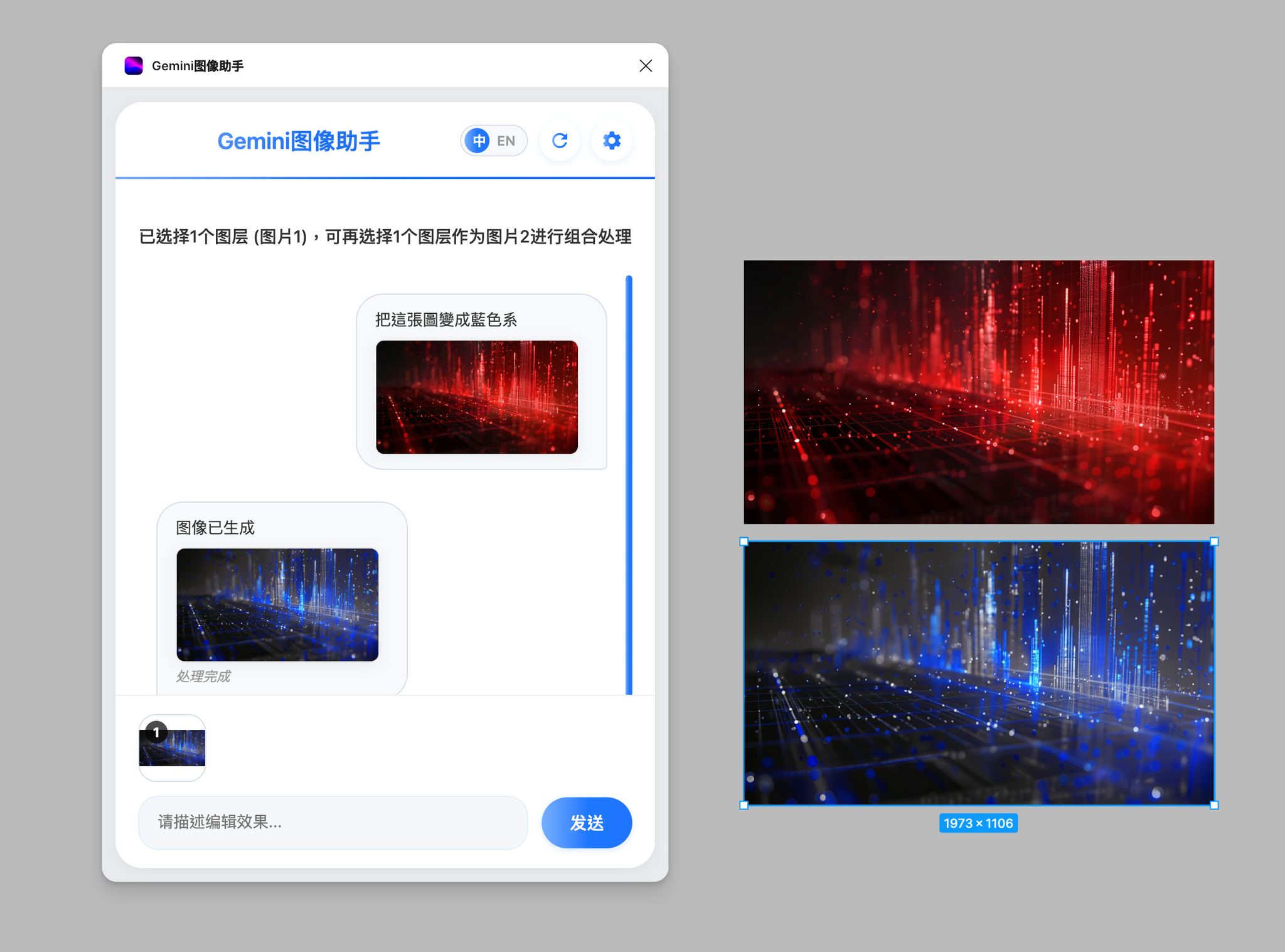Select the blue cityscape image on canvas
The image size is (1285, 952).
pos(979,673)
